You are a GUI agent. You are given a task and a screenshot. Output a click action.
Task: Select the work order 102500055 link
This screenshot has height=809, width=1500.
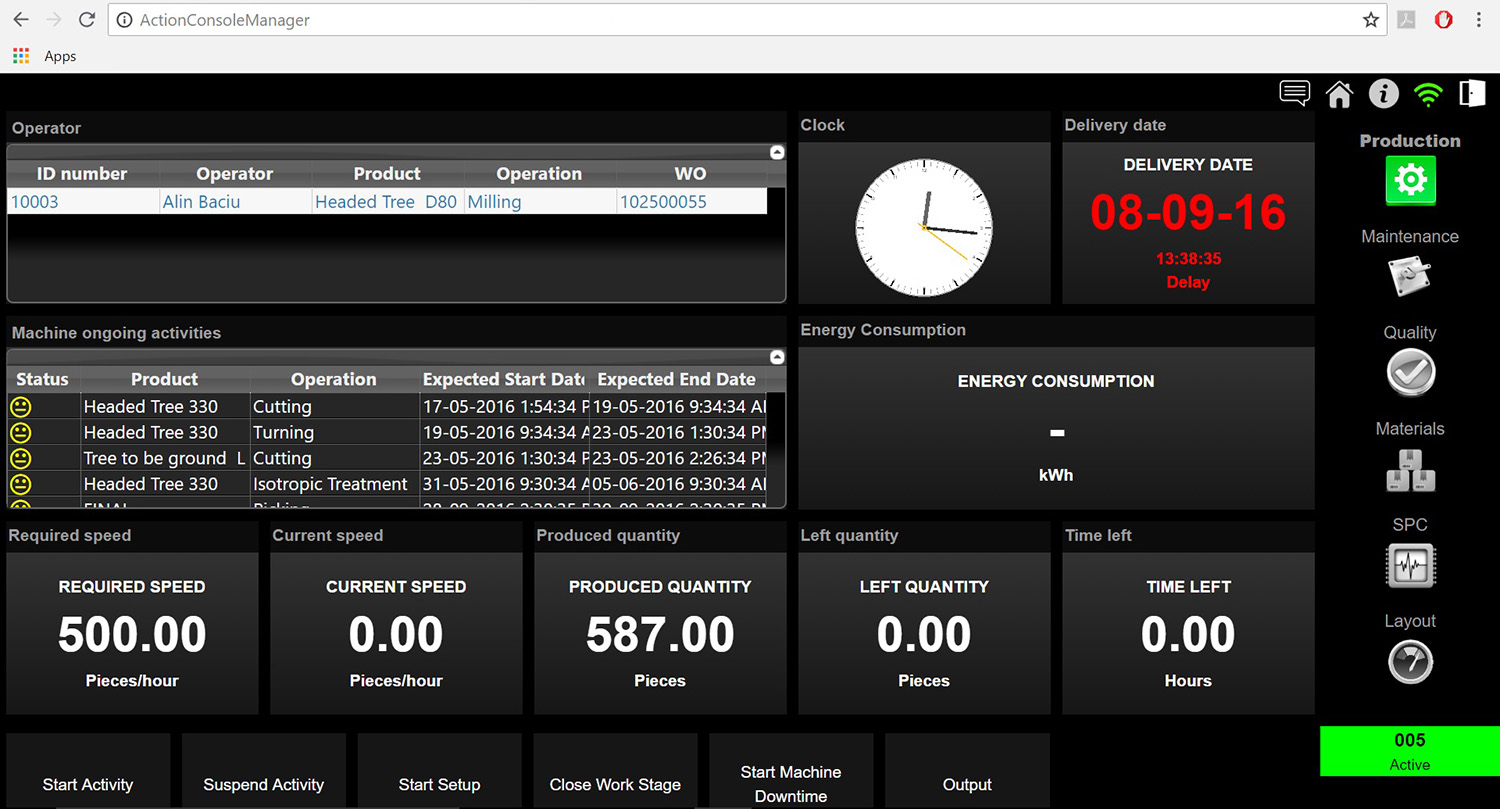[663, 202]
